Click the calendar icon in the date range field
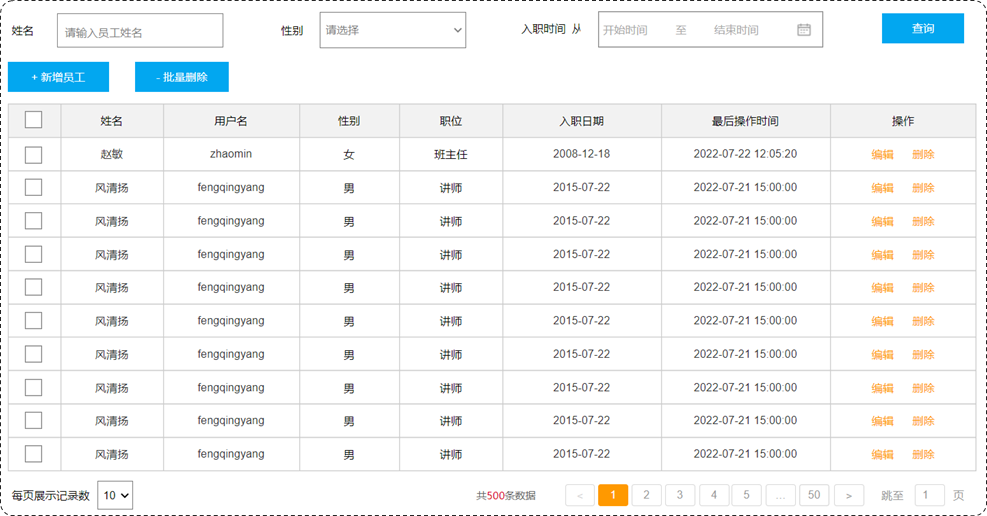The height and width of the screenshot is (516, 987). 804,30
